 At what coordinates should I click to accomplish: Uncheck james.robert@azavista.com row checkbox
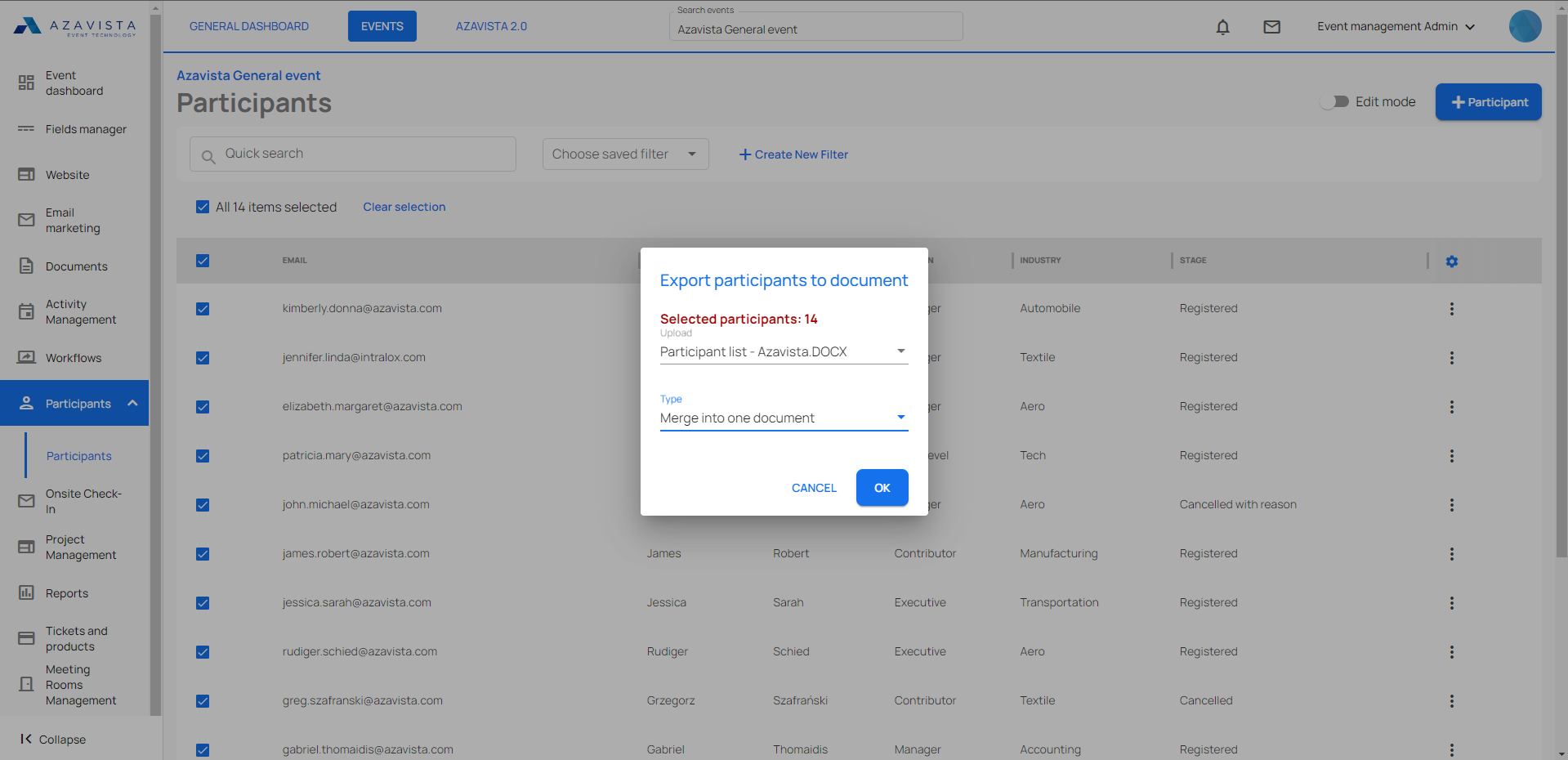point(203,554)
